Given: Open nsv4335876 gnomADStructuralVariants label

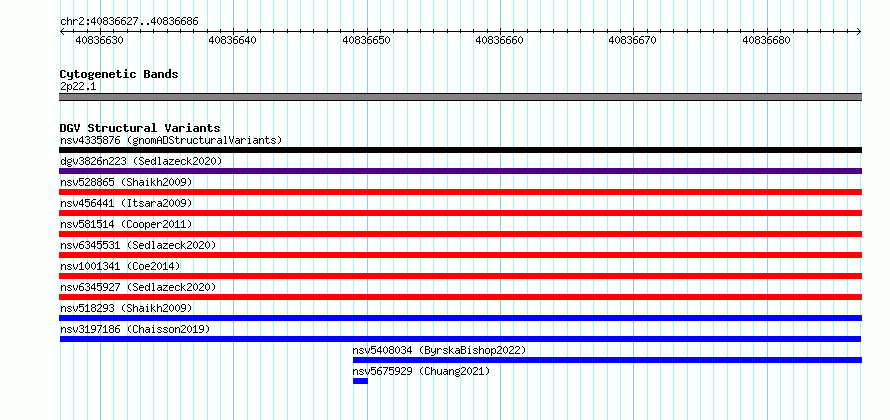Looking at the screenshot, I should 171,140.
